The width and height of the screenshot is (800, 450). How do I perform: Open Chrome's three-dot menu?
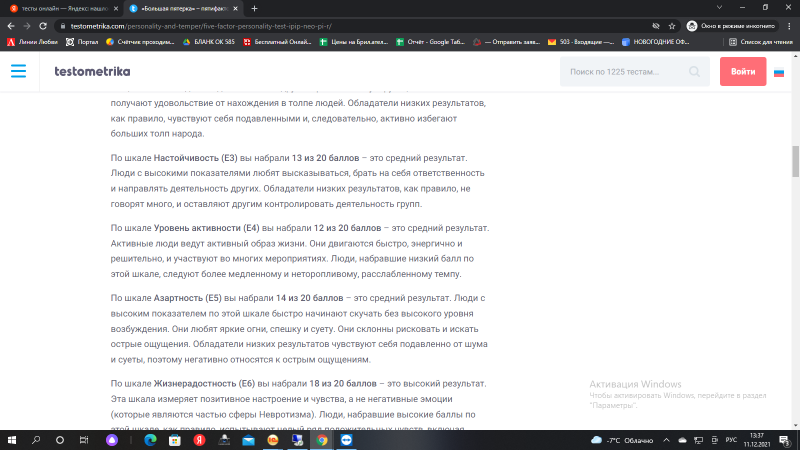pyautogui.click(x=788, y=26)
